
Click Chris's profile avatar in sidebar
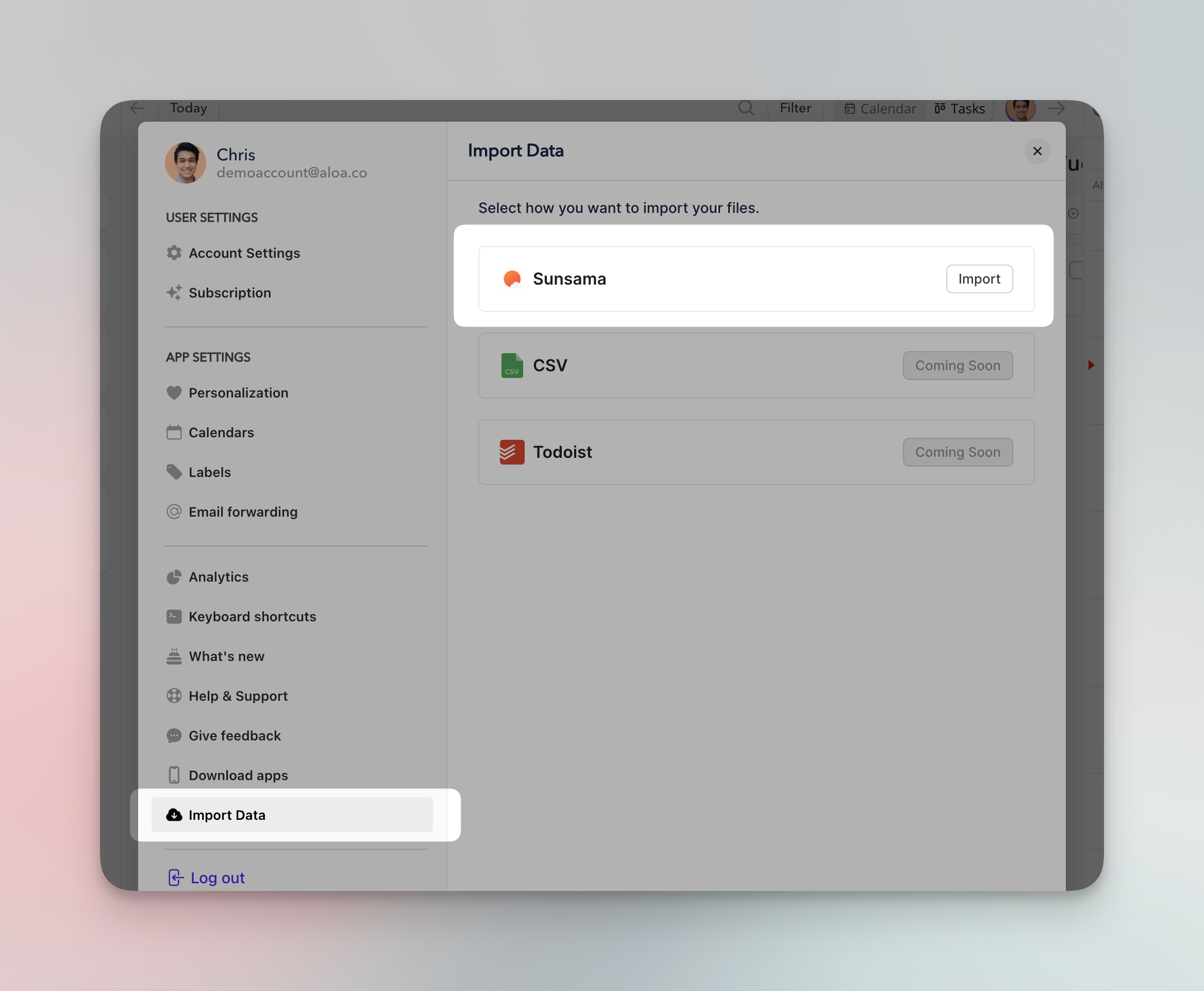click(186, 163)
